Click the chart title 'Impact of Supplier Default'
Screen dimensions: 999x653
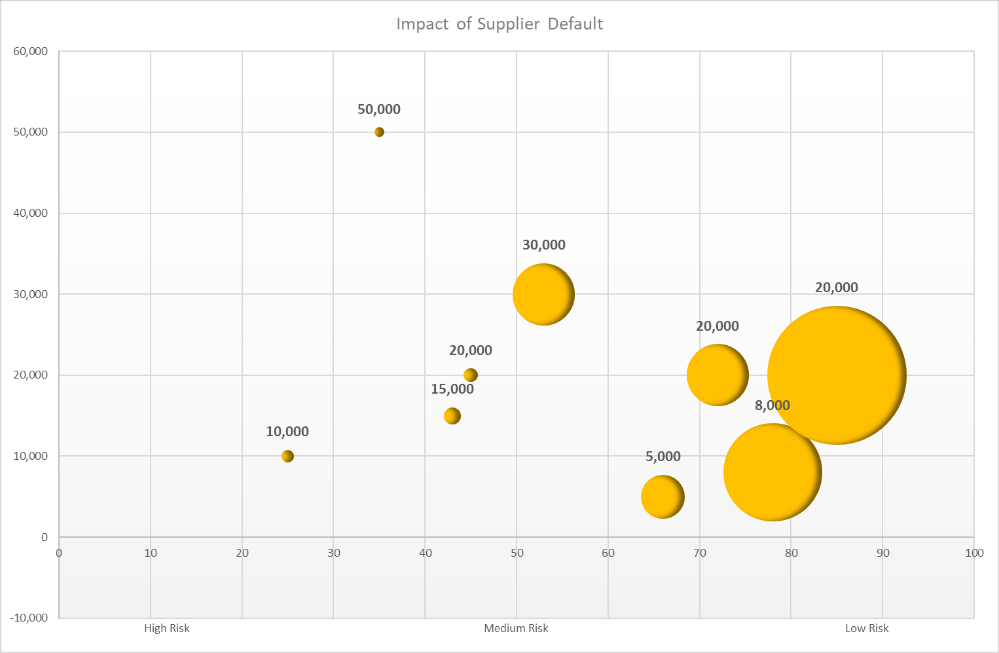pos(499,24)
